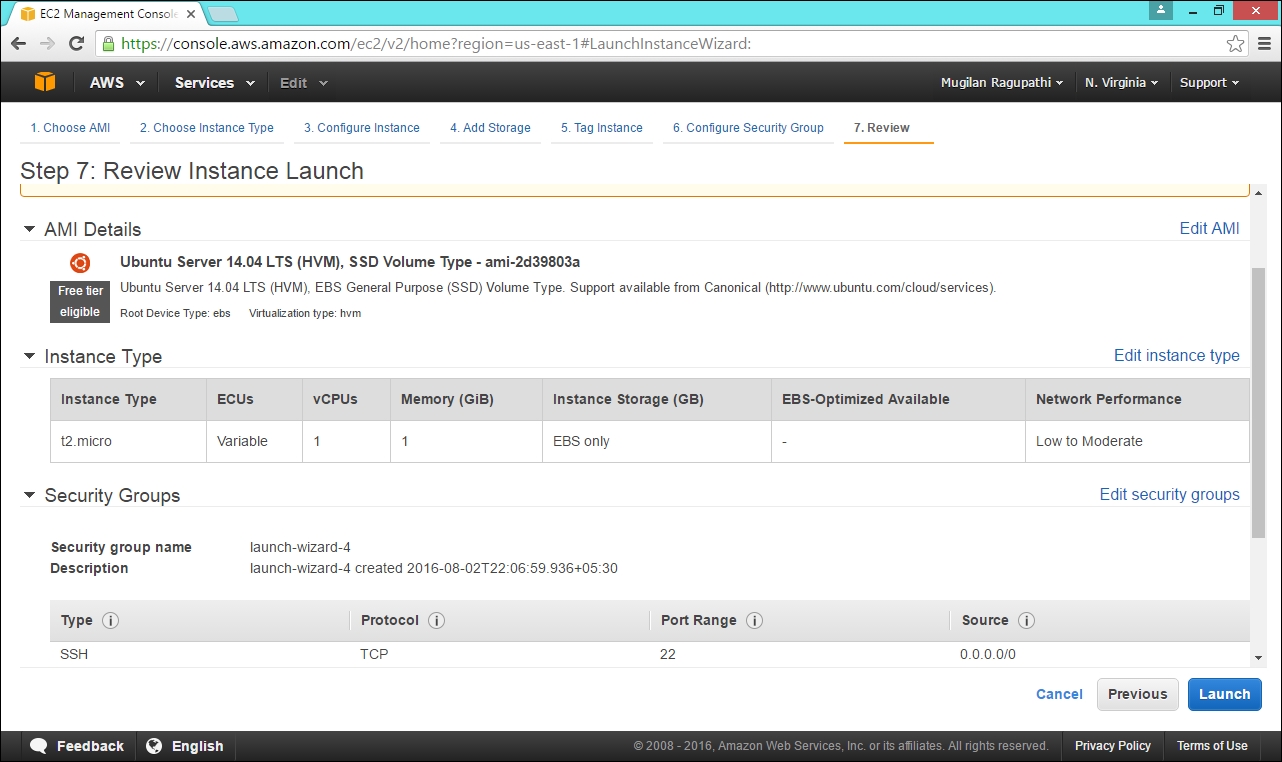
Task: Open the Privacy Policy link
Action: [x=1113, y=746]
